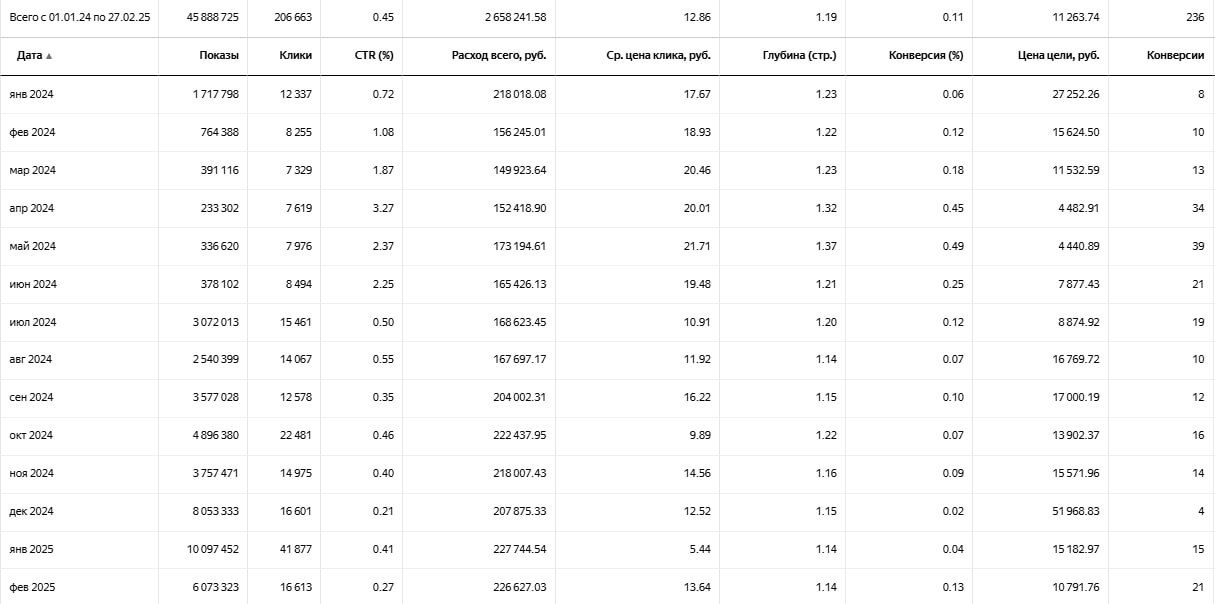Click the Конверсия (%) column header
This screenshot has height=604, width=1215.
tap(925, 56)
